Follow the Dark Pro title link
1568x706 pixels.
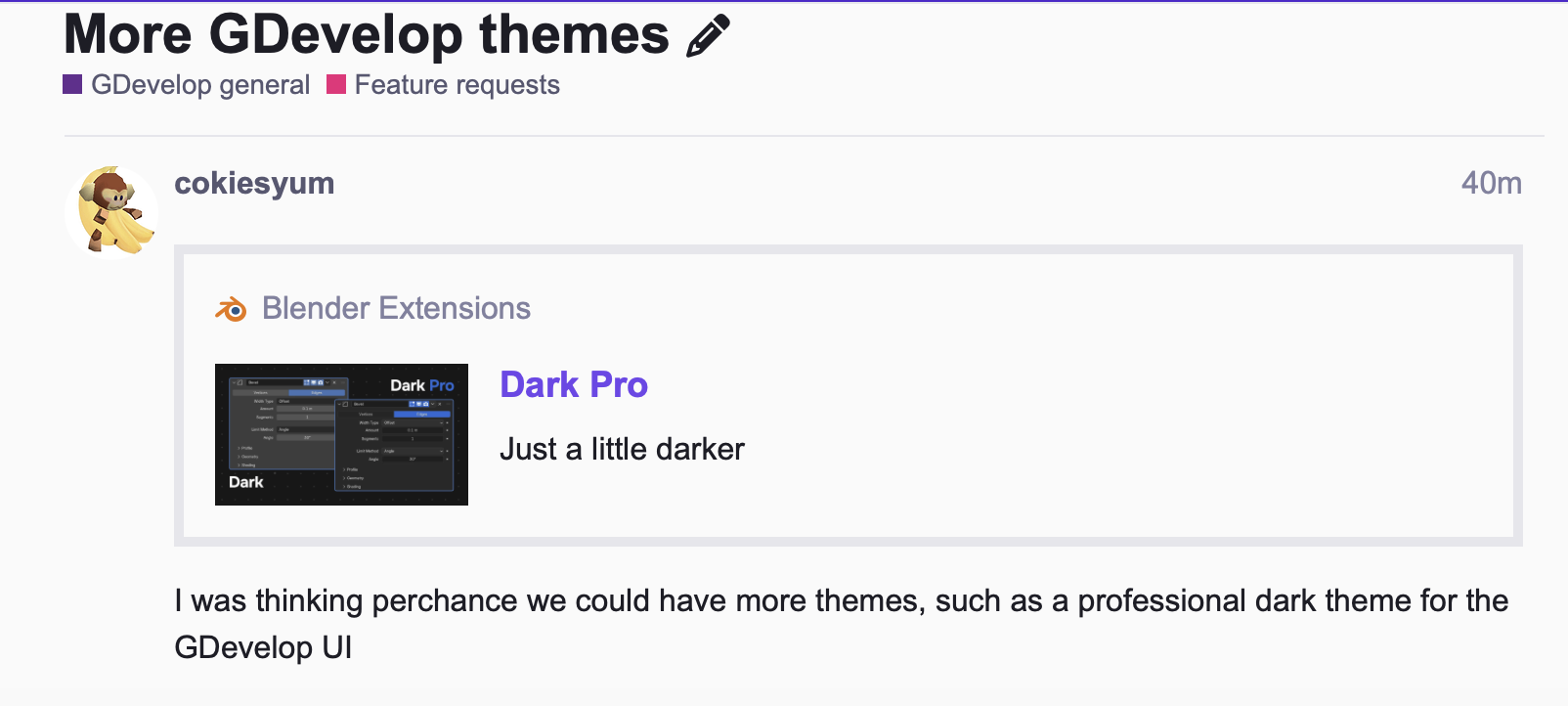click(574, 385)
